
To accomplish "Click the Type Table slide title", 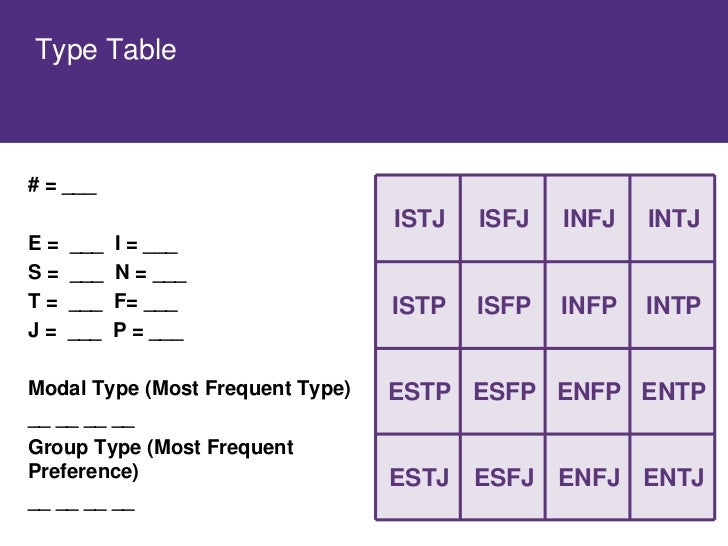I will point(106,50).
